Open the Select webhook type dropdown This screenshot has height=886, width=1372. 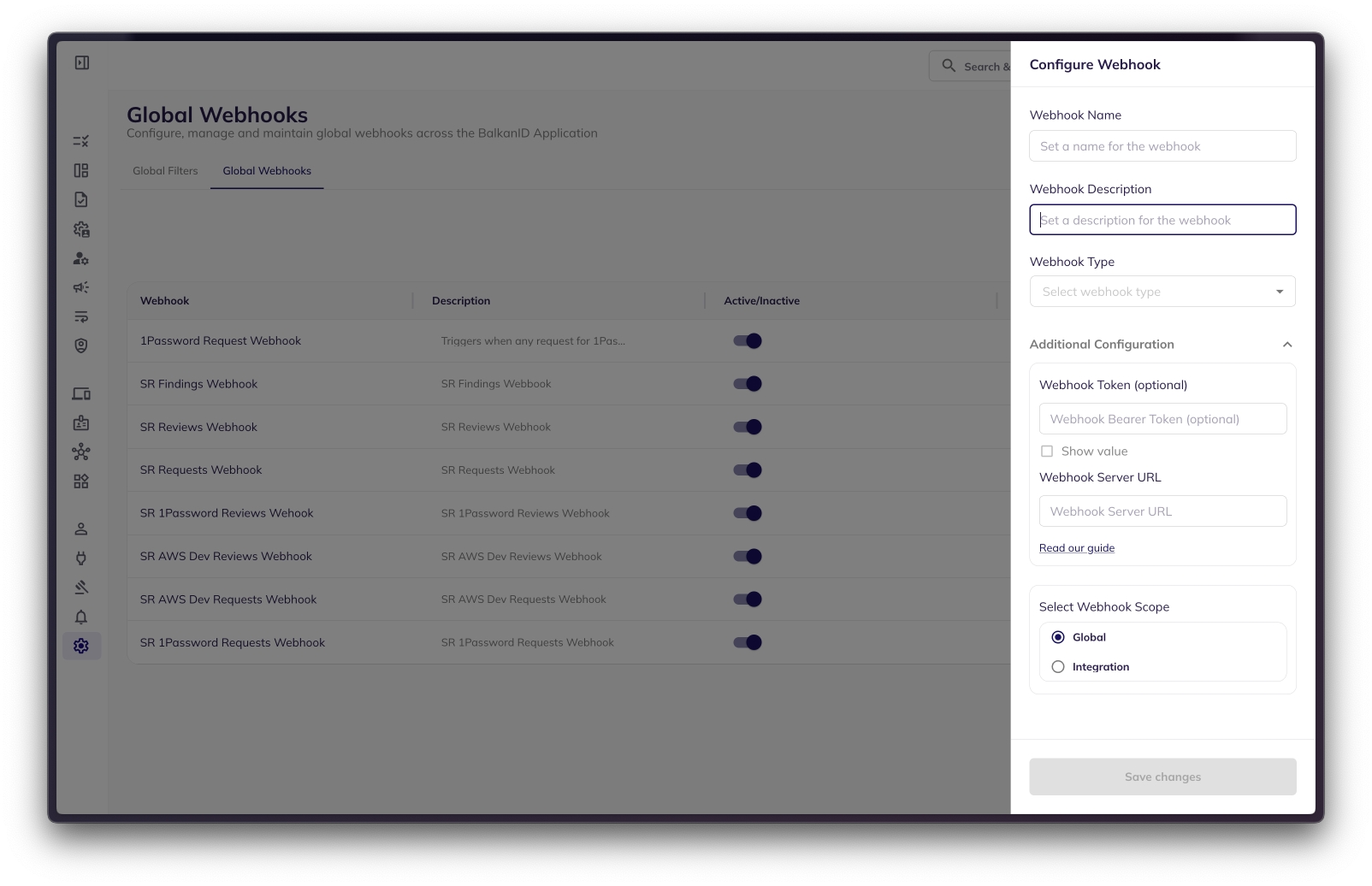click(1162, 292)
